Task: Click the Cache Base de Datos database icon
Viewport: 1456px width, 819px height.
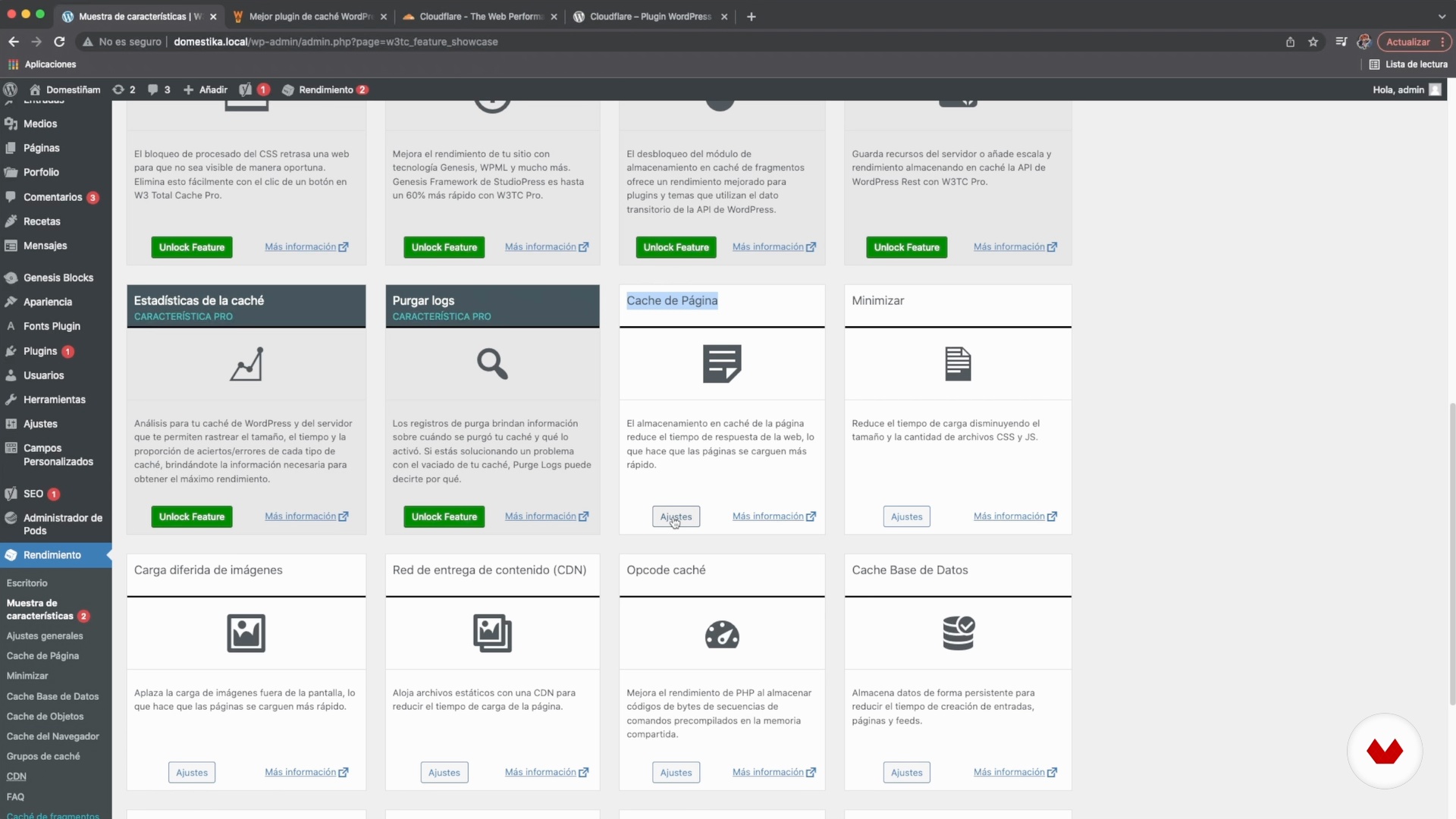Action: (x=958, y=633)
